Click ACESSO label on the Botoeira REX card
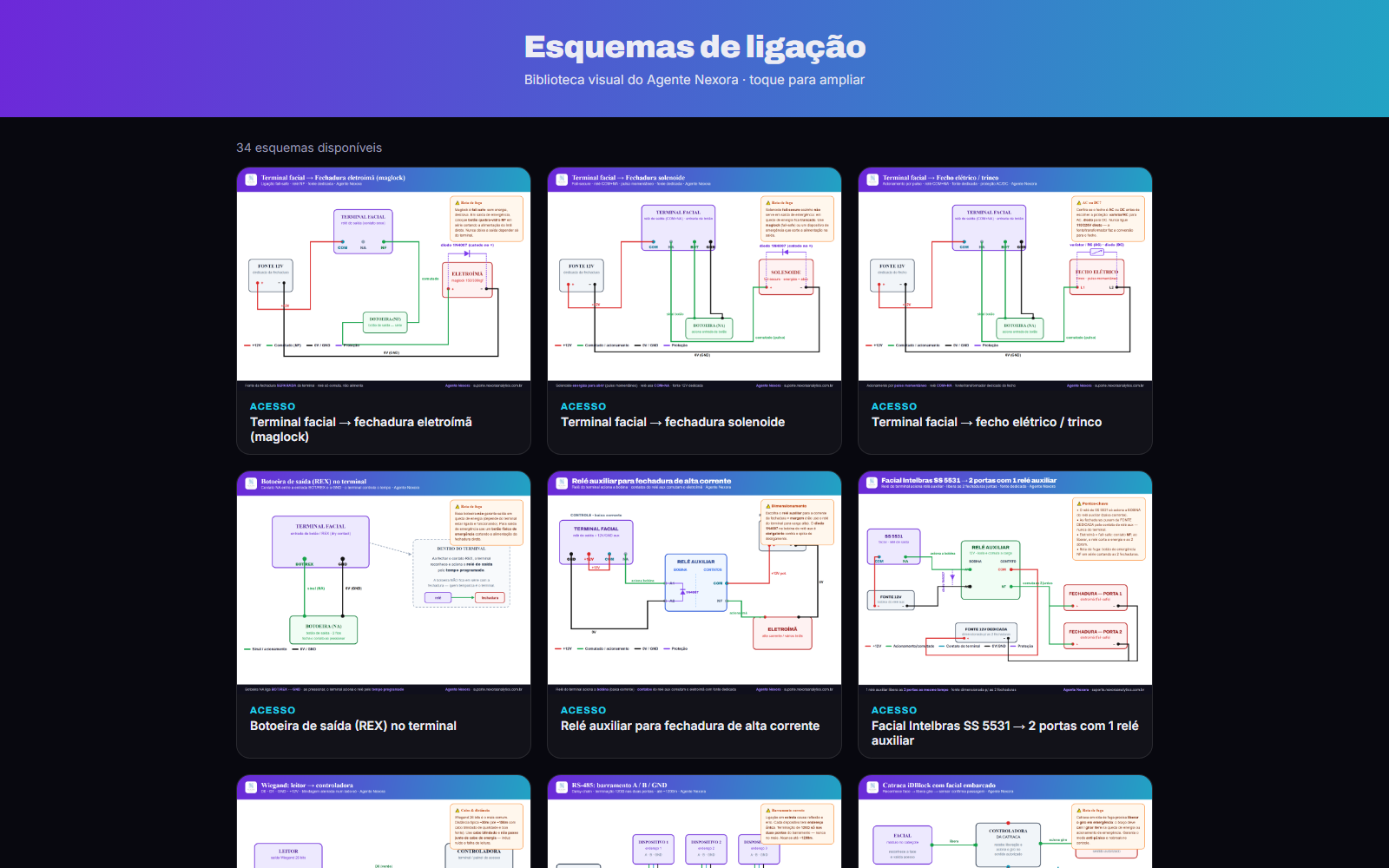Screen dimensions: 1389x868 273,710
